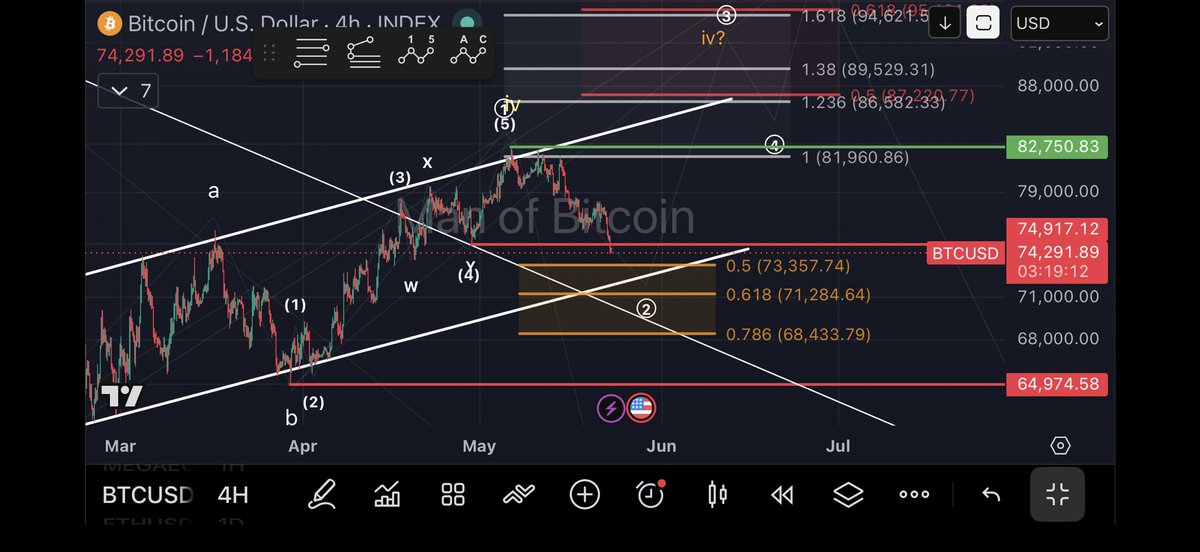The width and height of the screenshot is (1200, 552).
Task: Click the Apr label on time axis
Action: [x=302, y=446]
